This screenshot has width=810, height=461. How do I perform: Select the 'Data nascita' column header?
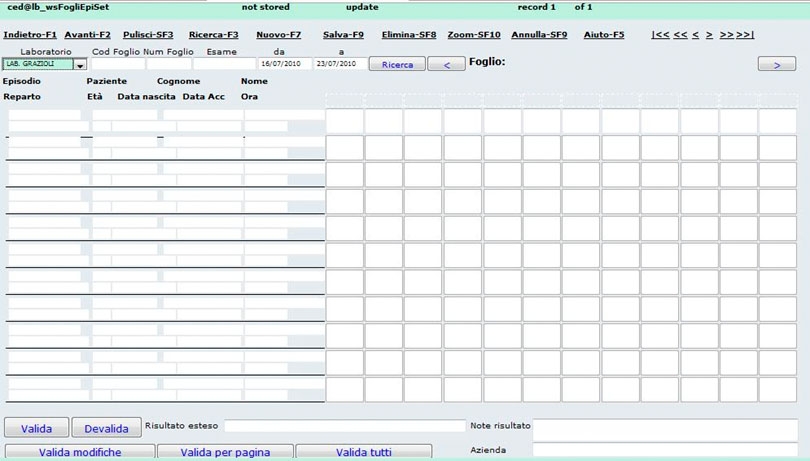146,97
